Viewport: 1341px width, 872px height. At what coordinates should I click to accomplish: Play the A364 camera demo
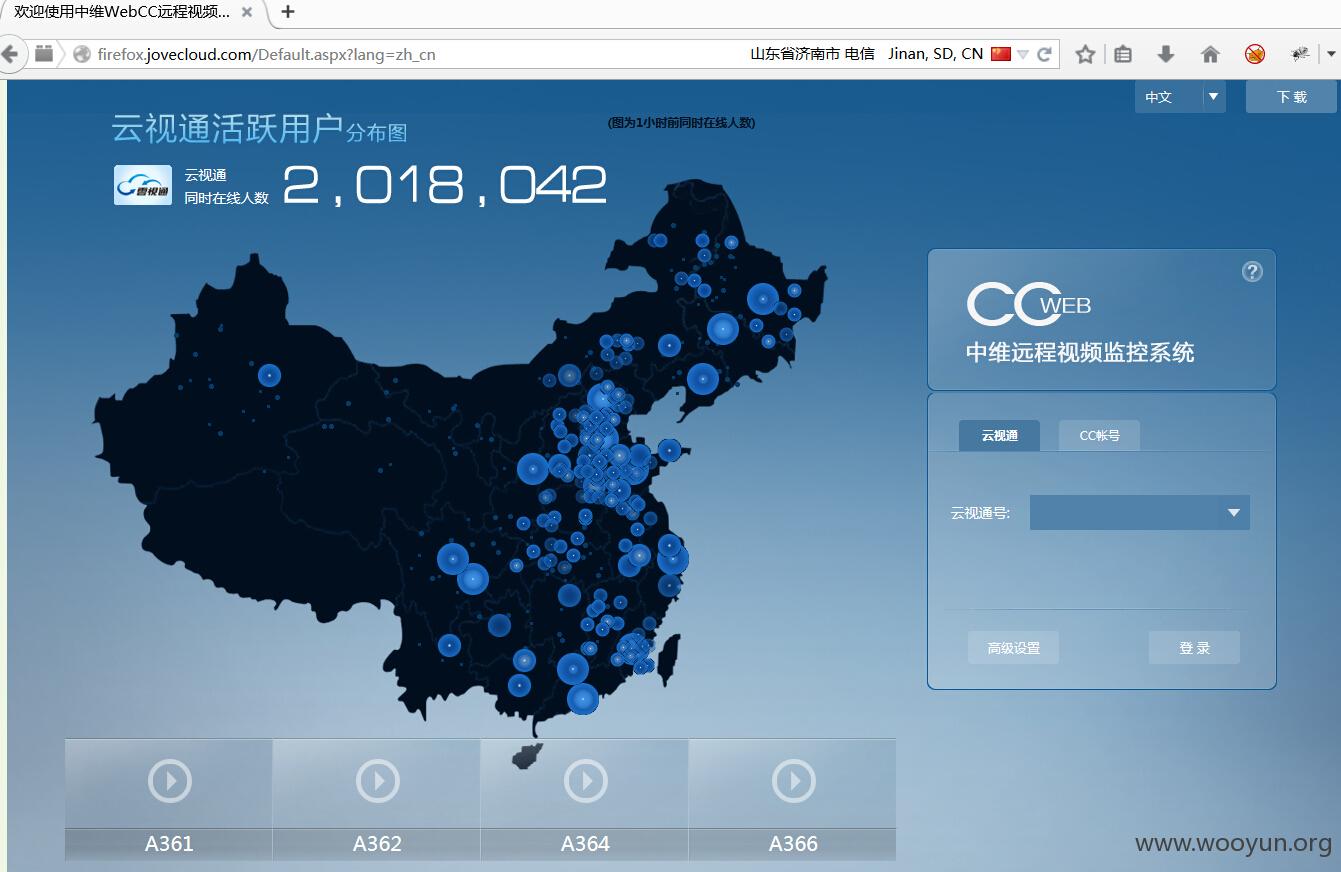585,781
